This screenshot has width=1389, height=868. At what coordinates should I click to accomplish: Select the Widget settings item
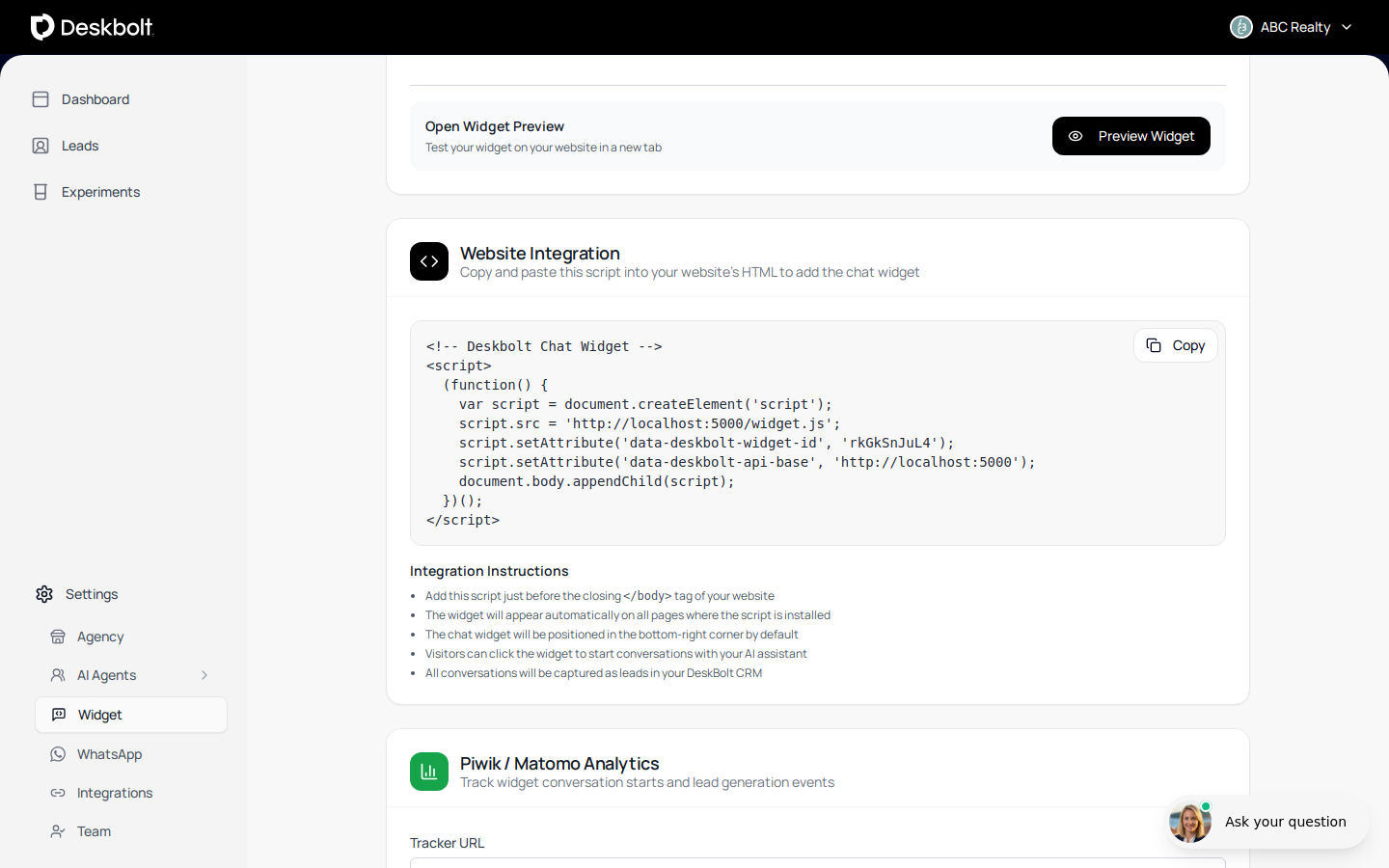131,715
